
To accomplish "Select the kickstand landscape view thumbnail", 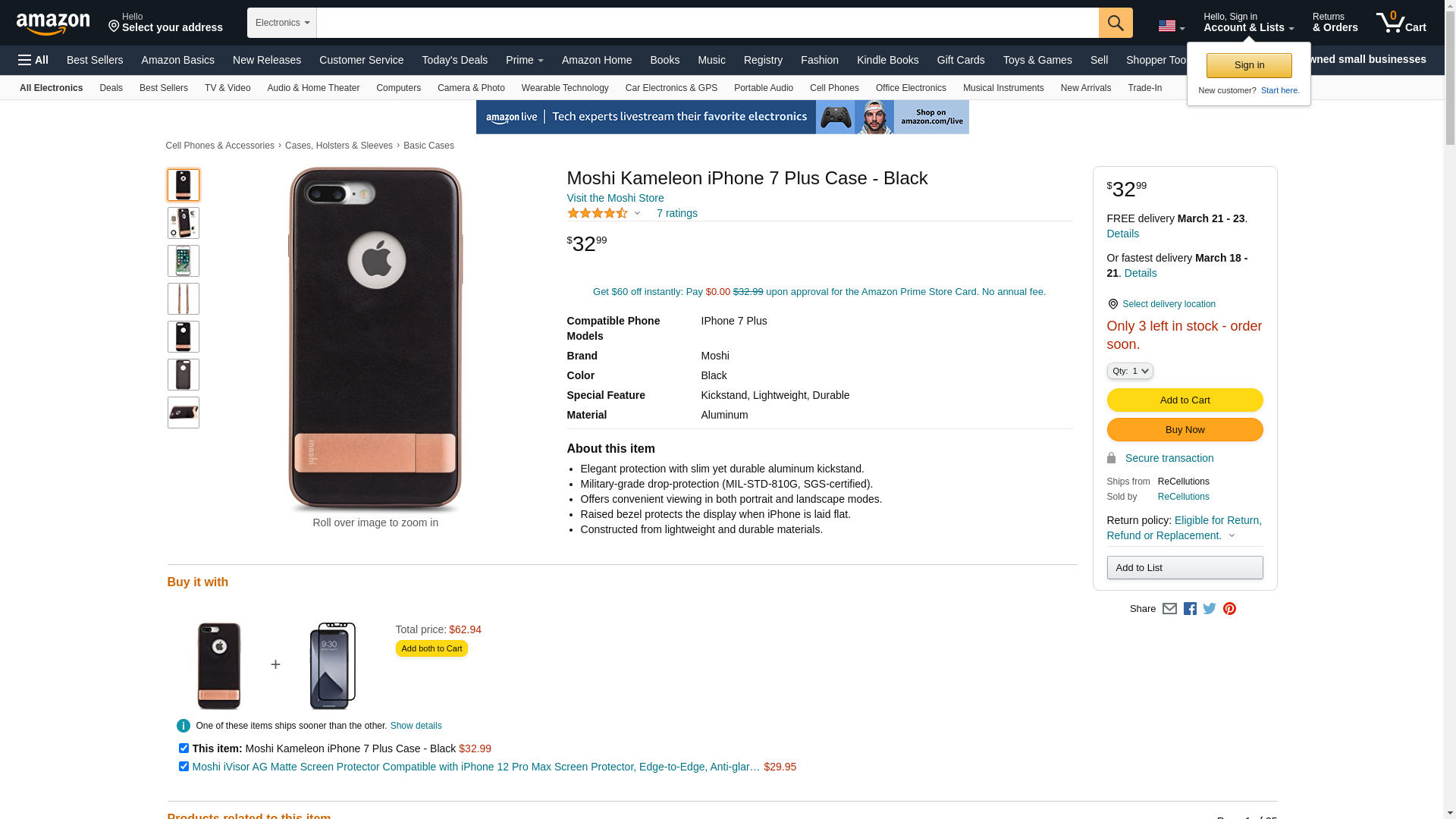I will click(183, 413).
